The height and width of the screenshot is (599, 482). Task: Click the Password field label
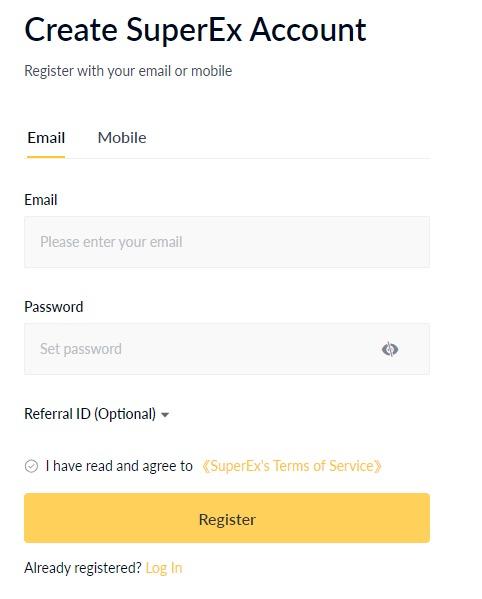53,307
